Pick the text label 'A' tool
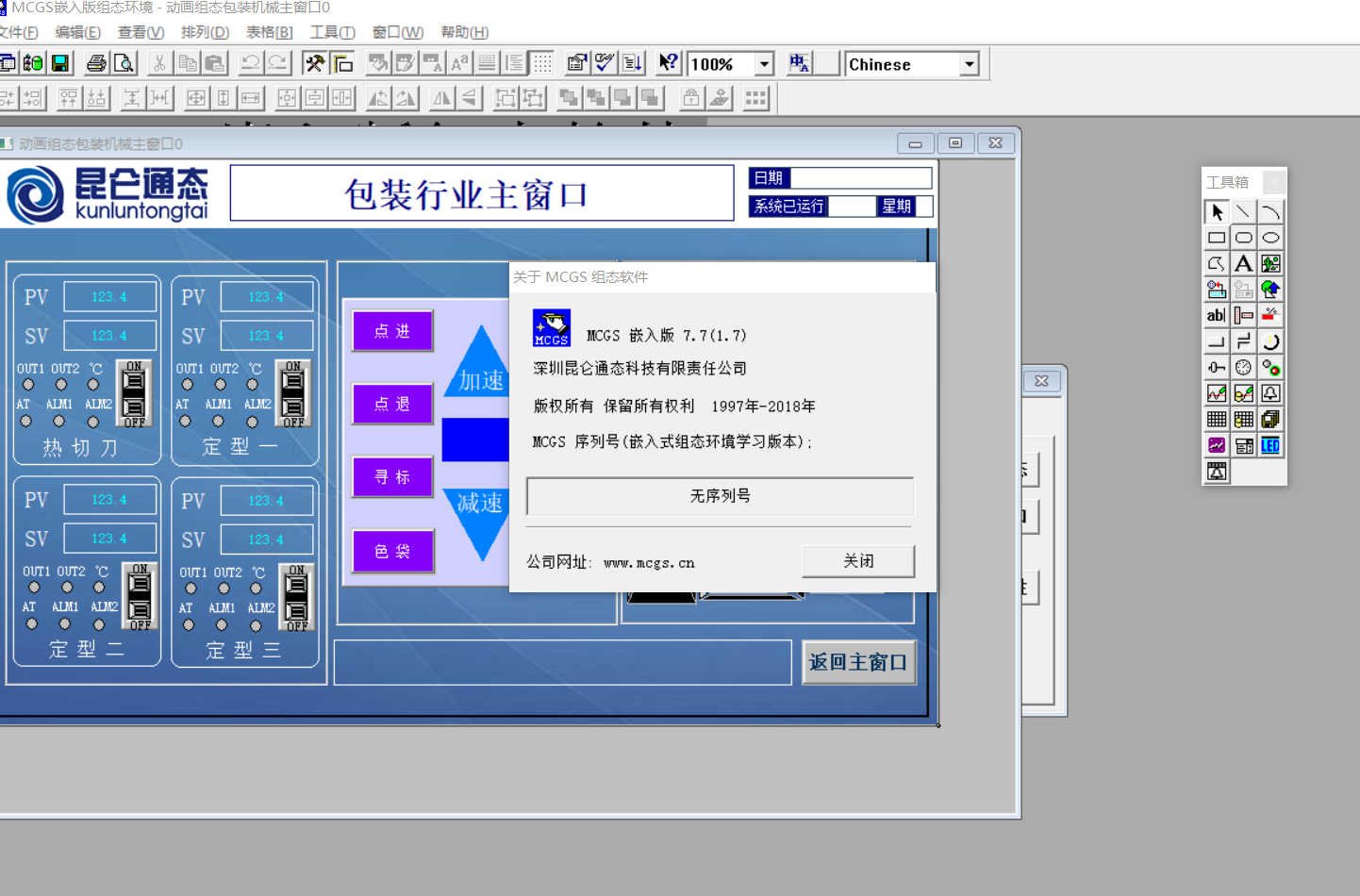This screenshot has height=896, width=1360. click(x=1244, y=264)
